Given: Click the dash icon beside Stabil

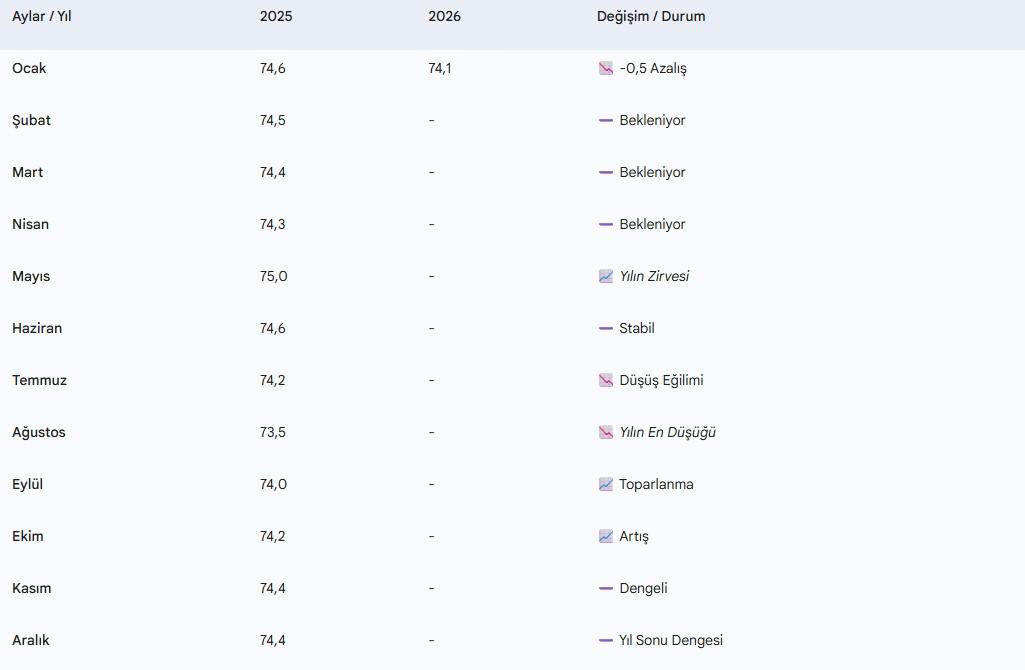Looking at the screenshot, I should click(x=605, y=329).
